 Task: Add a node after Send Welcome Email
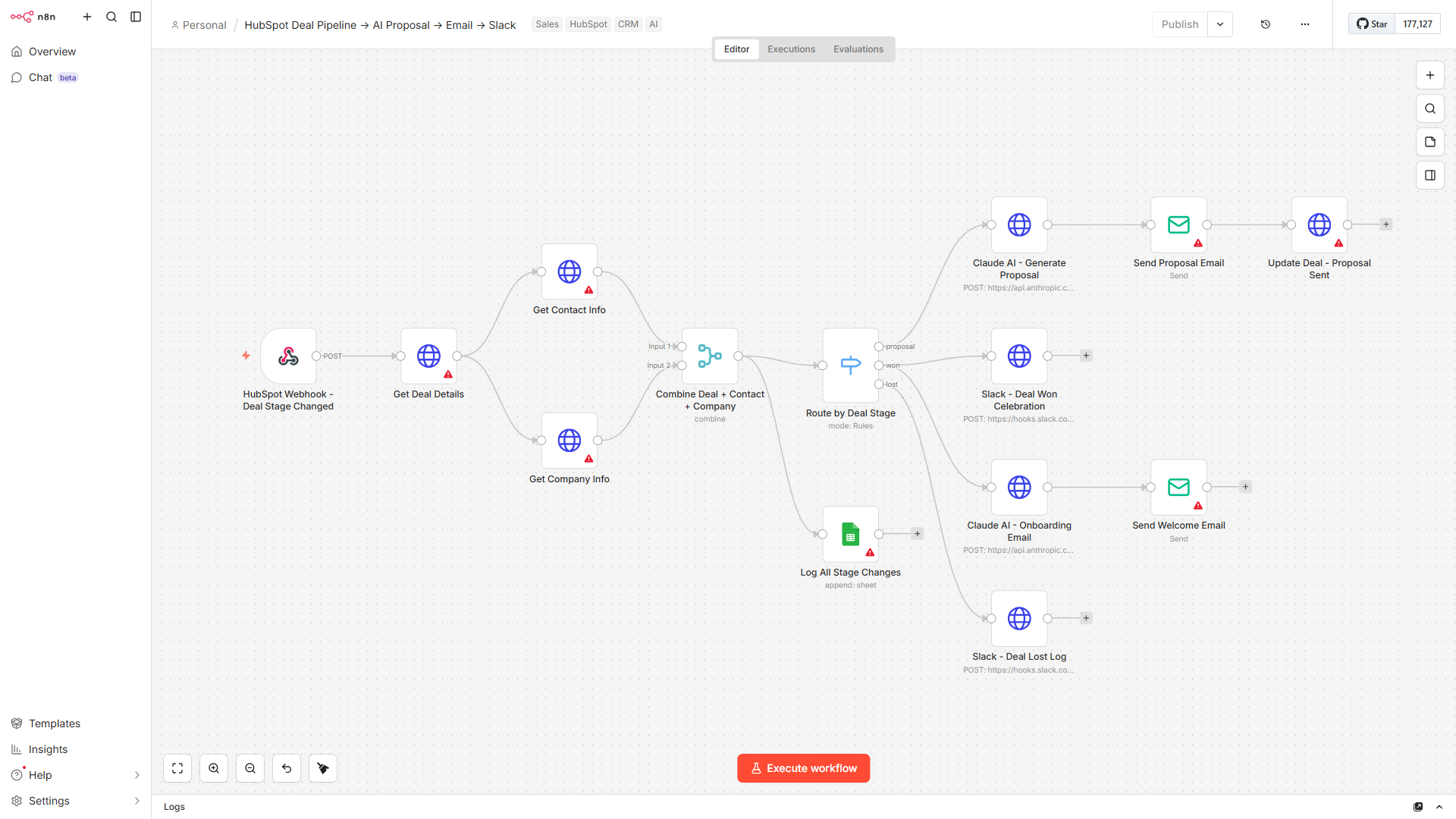tap(1244, 486)
